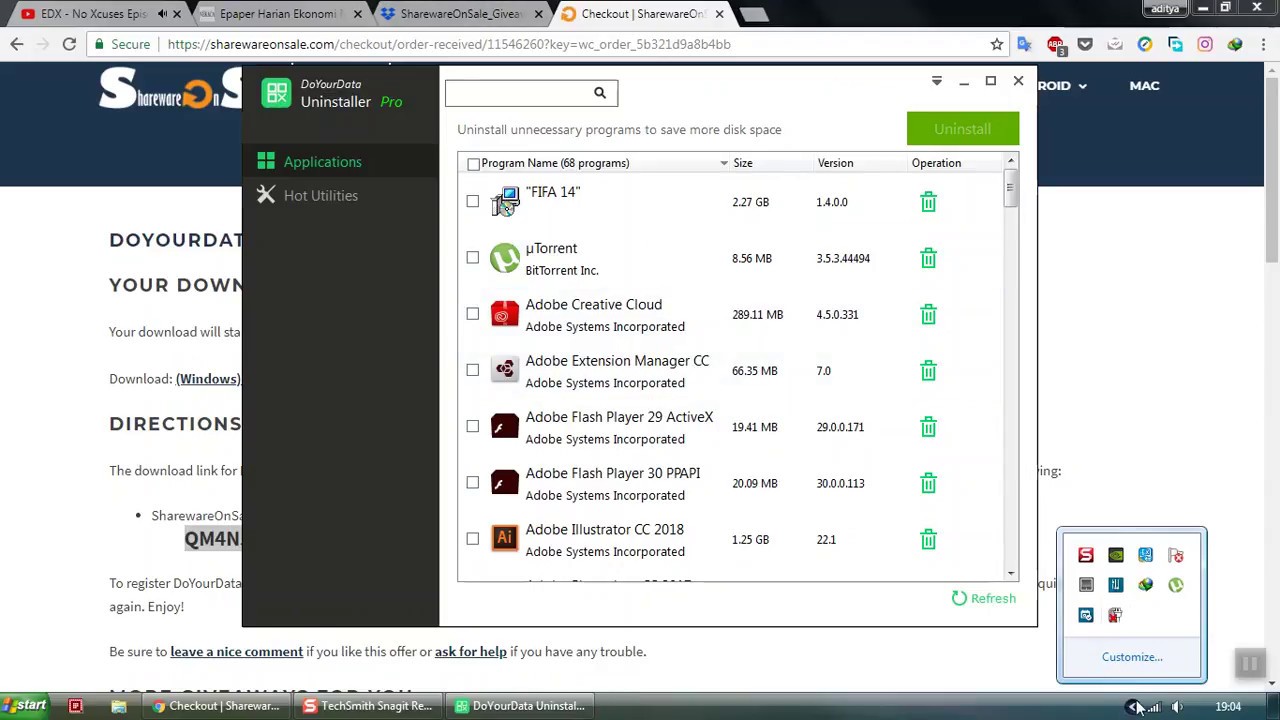Open the 'ask for help' webpage link
Viewport: 1280px width, 720px height.
point(470,652)
